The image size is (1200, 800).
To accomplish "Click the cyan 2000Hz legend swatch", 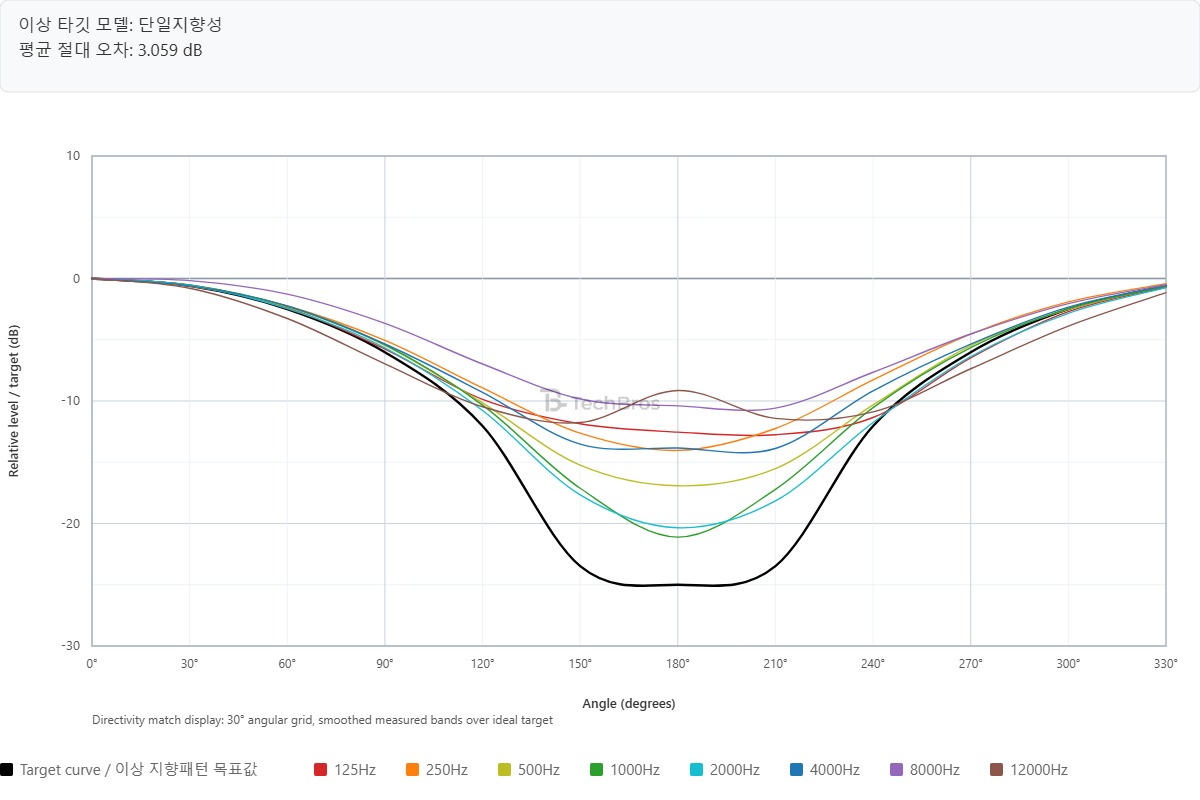I will (x=697, y=769).
